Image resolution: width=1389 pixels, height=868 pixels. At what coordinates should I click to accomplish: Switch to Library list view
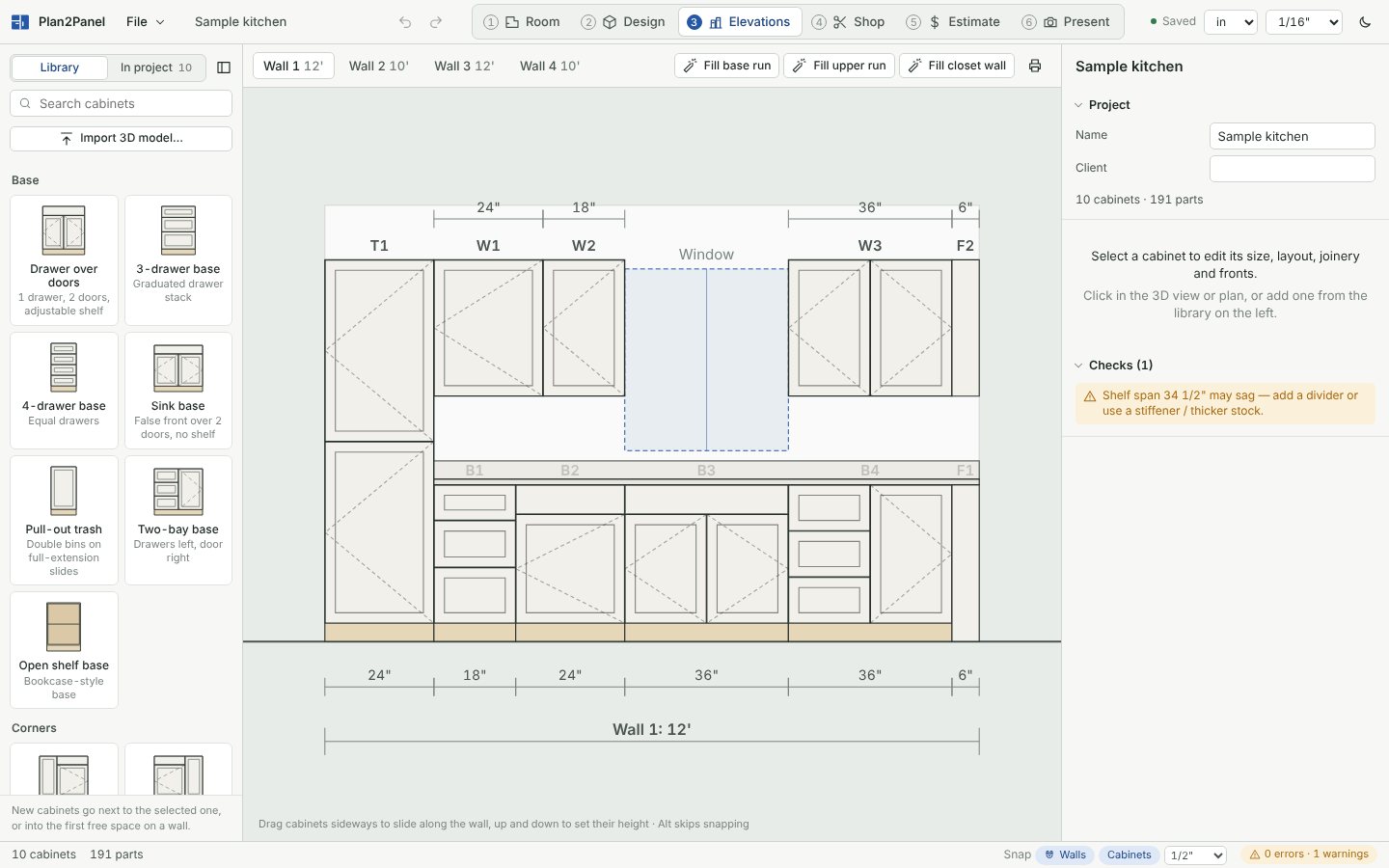click(x=60, y=68)
